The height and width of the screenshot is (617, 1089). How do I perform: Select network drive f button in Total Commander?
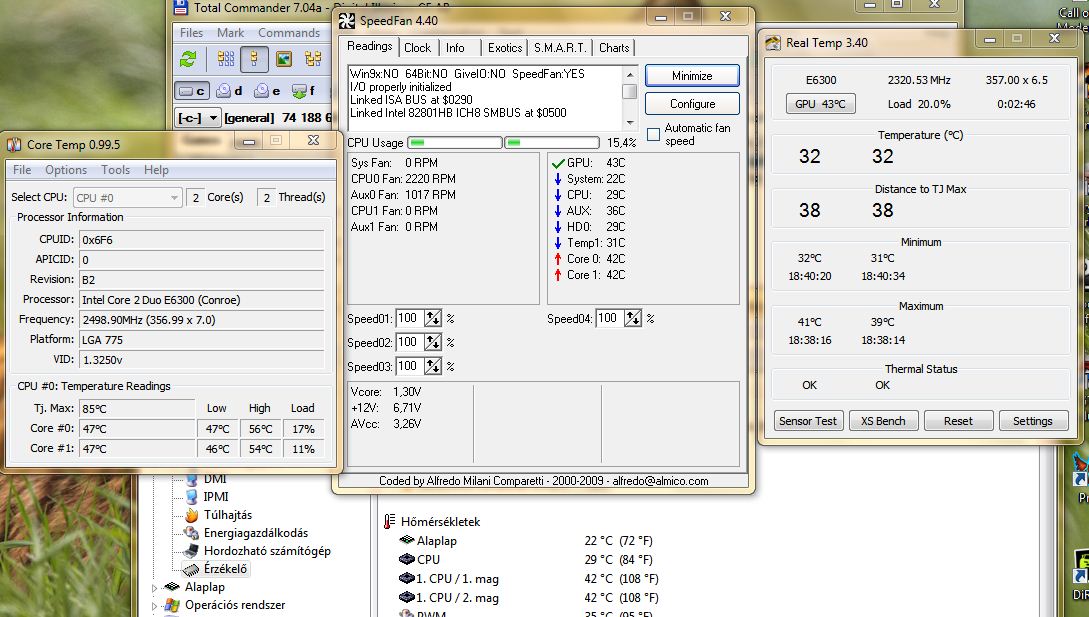point(304,91)
